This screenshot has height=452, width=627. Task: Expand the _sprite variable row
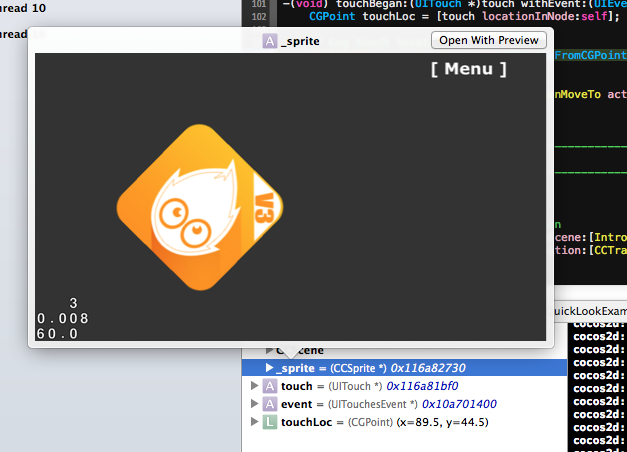tap(269, 368)
